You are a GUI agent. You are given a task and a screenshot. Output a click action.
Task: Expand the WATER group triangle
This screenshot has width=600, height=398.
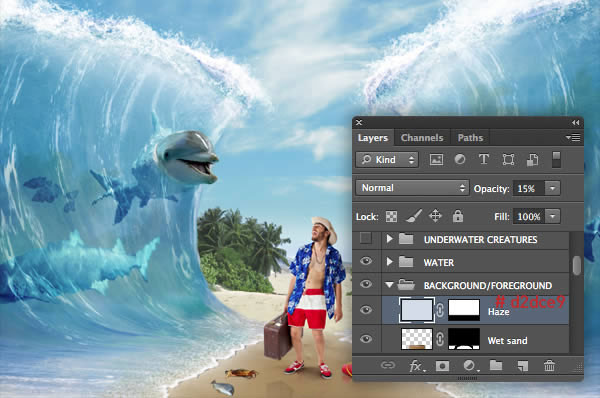coord(390,262)
